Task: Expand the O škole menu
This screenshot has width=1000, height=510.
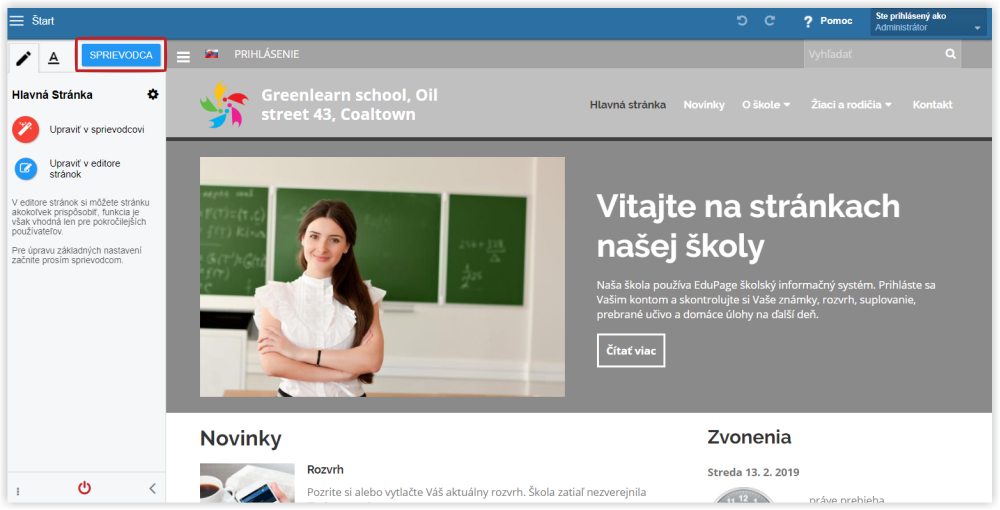Action: click(766, 105)
